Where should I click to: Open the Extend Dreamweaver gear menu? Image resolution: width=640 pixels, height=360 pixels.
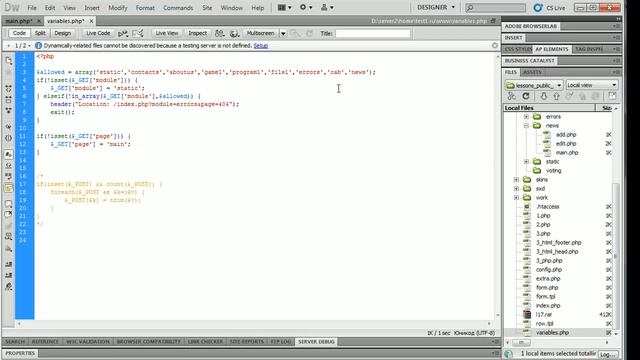tap(306, 7)
